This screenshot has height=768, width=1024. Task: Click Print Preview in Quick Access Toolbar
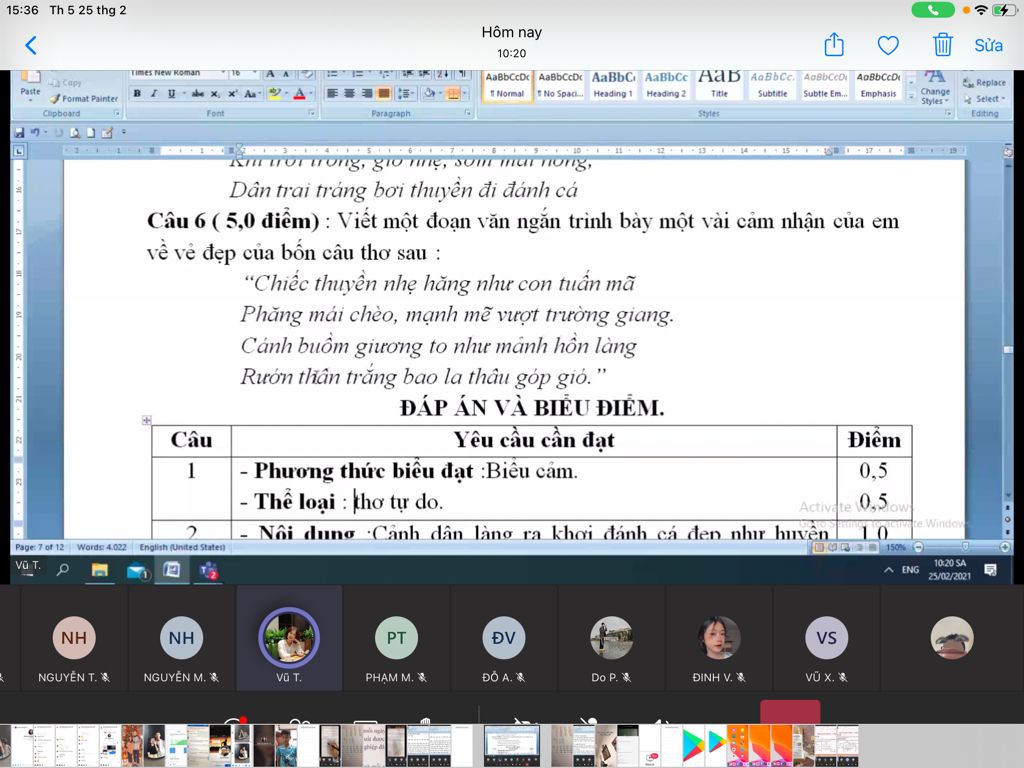coord(75,133)
